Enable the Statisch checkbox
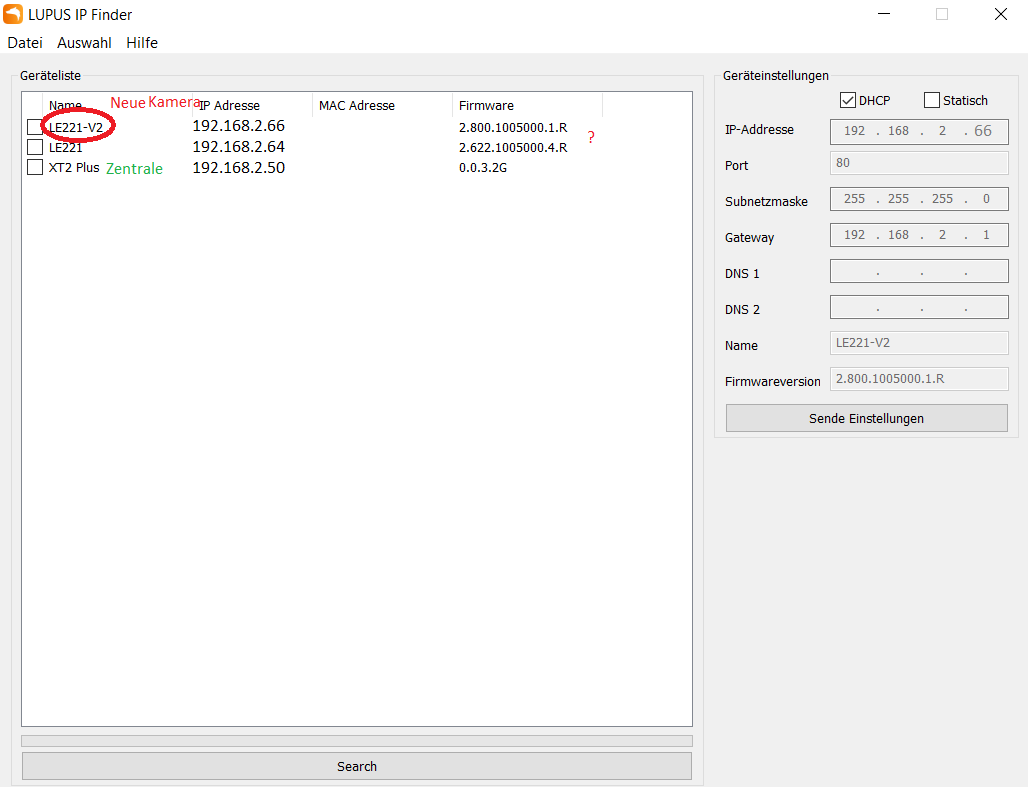 click(932, 100)
